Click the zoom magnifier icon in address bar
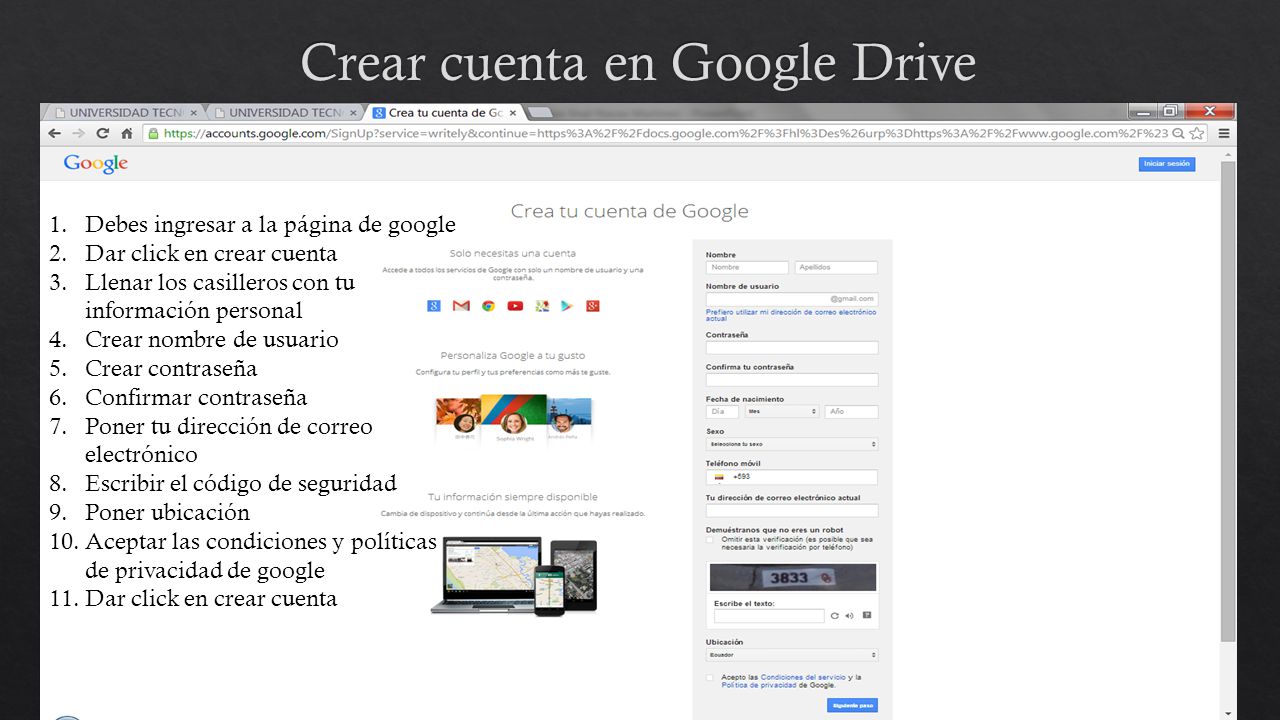The image size is (1280, 720). (1179, 133)
